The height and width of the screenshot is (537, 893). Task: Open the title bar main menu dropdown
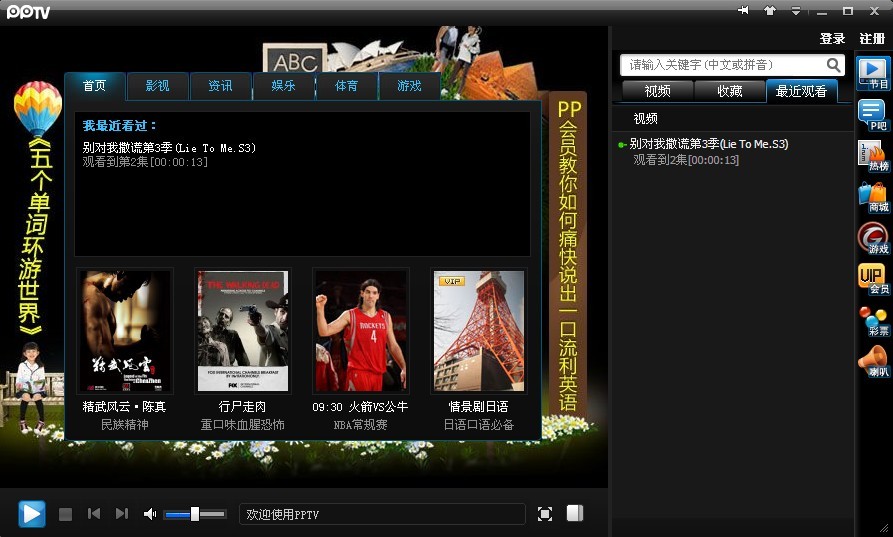click(796, 11)
